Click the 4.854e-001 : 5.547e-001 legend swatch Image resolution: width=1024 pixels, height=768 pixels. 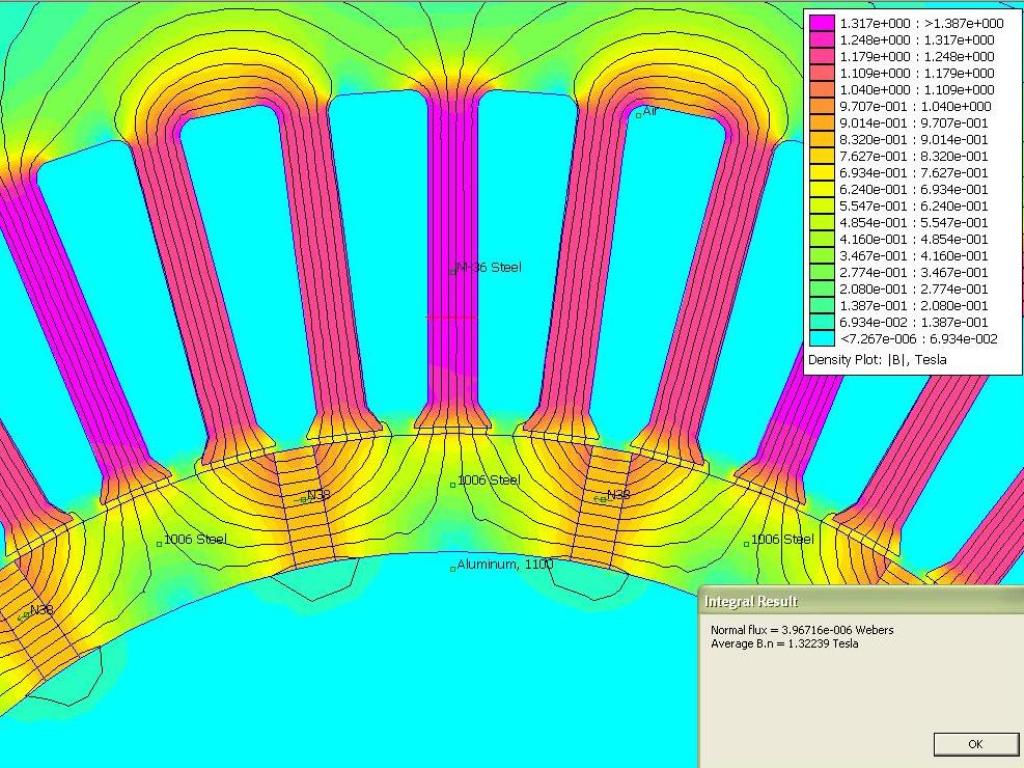tap(821, 222)
